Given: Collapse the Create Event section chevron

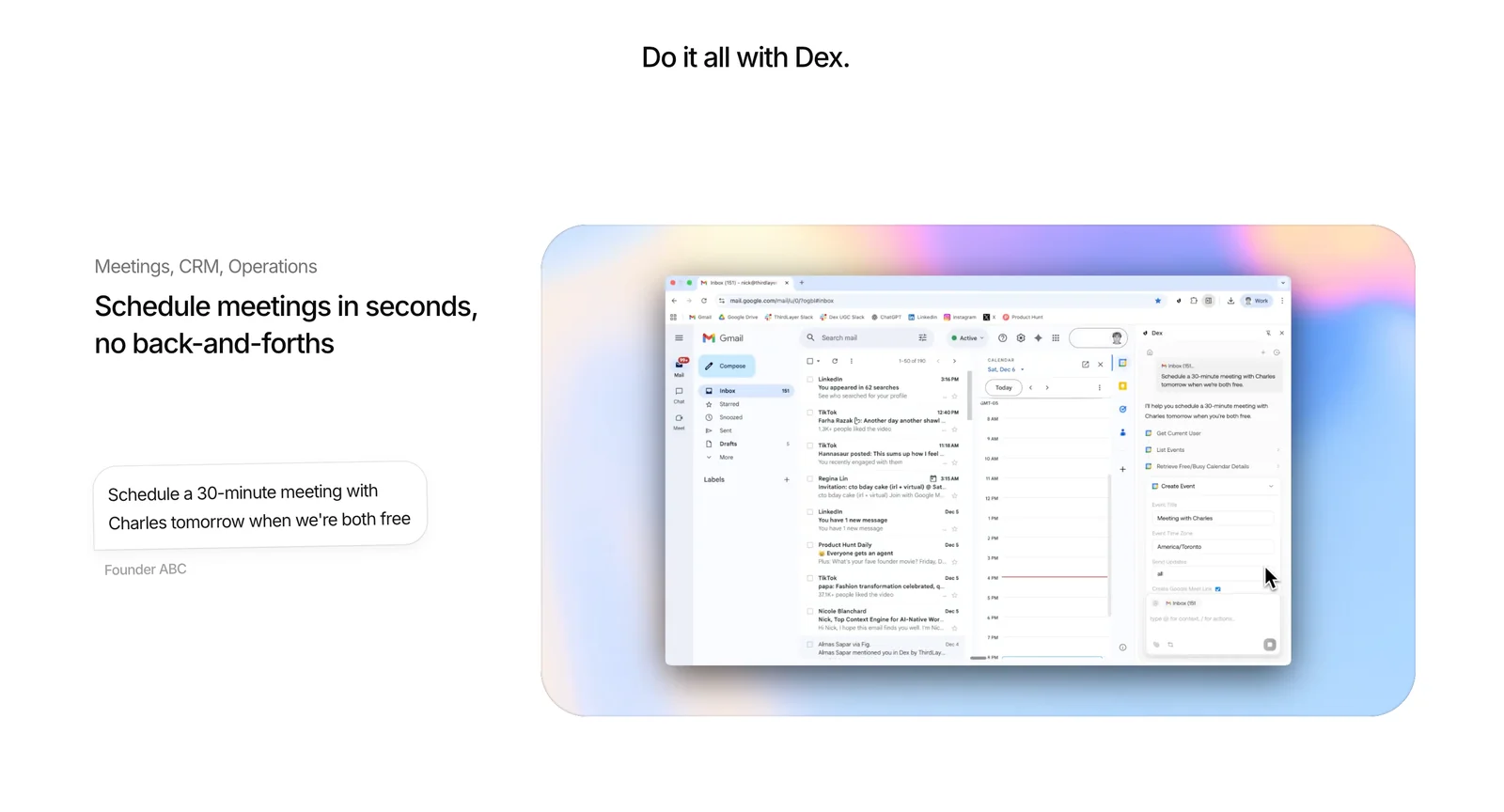Looking at the screenshot, I should pyautogui.click(x=1271, y=486).
